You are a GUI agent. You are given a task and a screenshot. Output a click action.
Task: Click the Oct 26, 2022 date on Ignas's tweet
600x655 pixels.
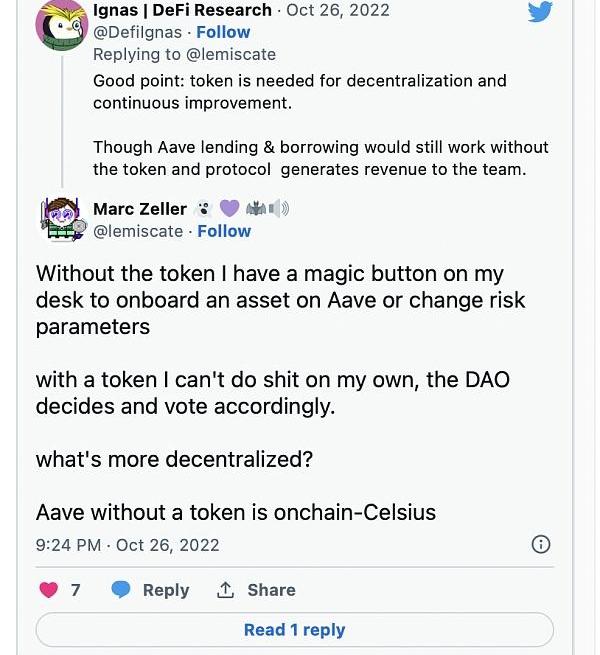[339, 10]
